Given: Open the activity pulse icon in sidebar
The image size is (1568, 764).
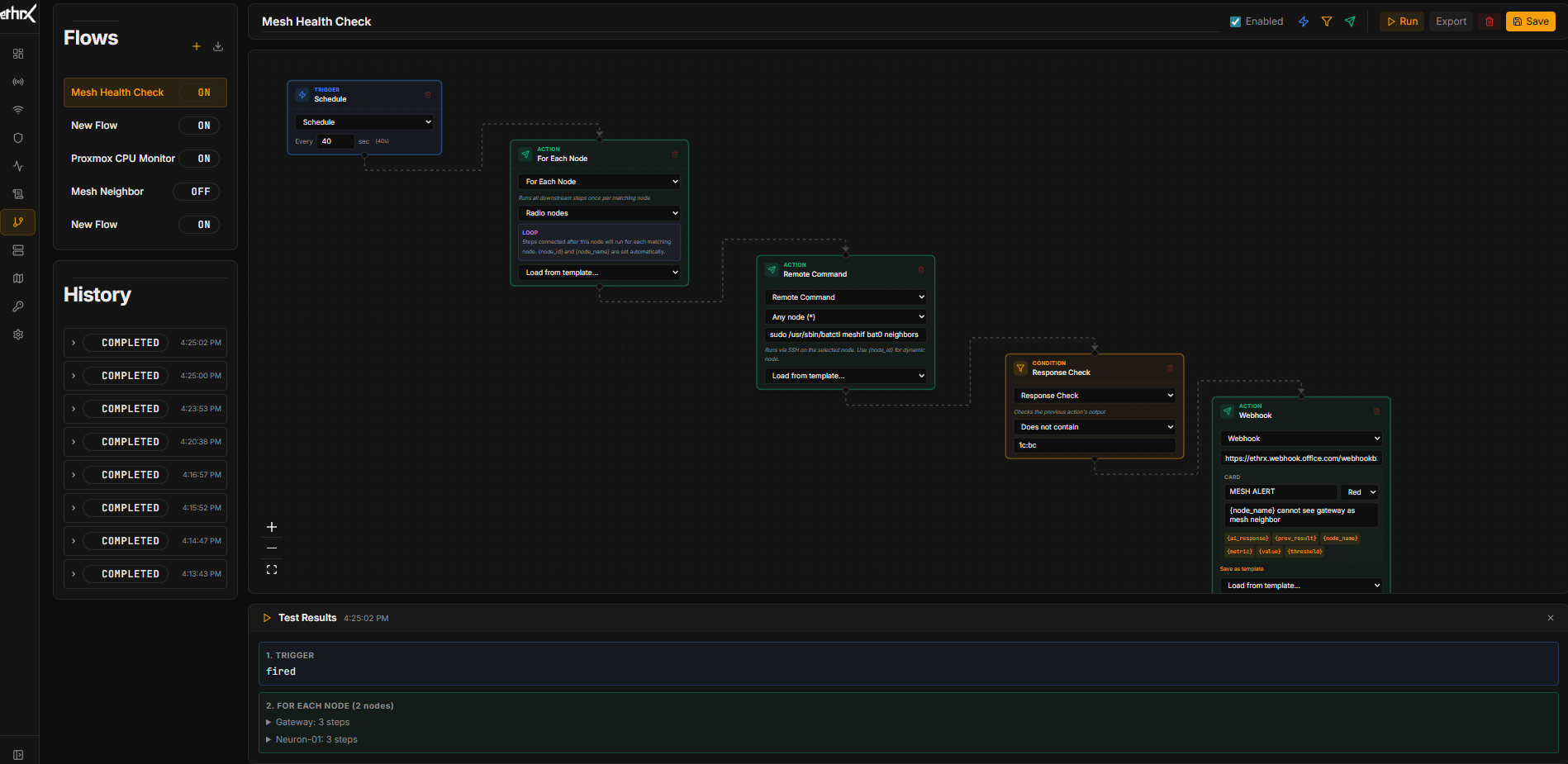Looking at the screenshot, I should (18, 166).
